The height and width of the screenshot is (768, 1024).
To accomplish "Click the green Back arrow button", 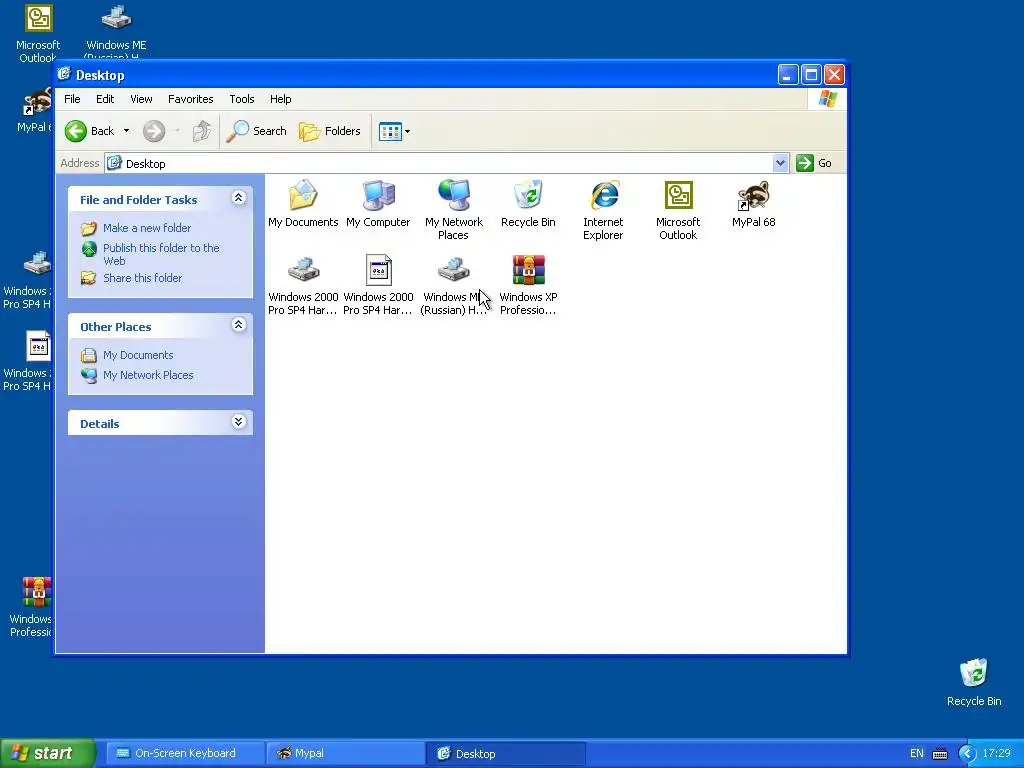I will [89, 131].
